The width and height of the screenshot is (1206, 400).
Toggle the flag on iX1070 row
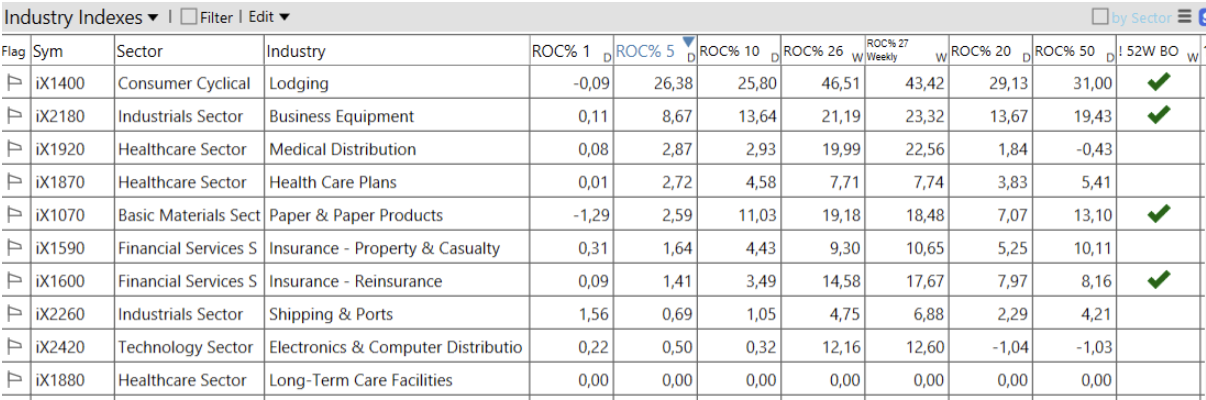pos(15,215)
